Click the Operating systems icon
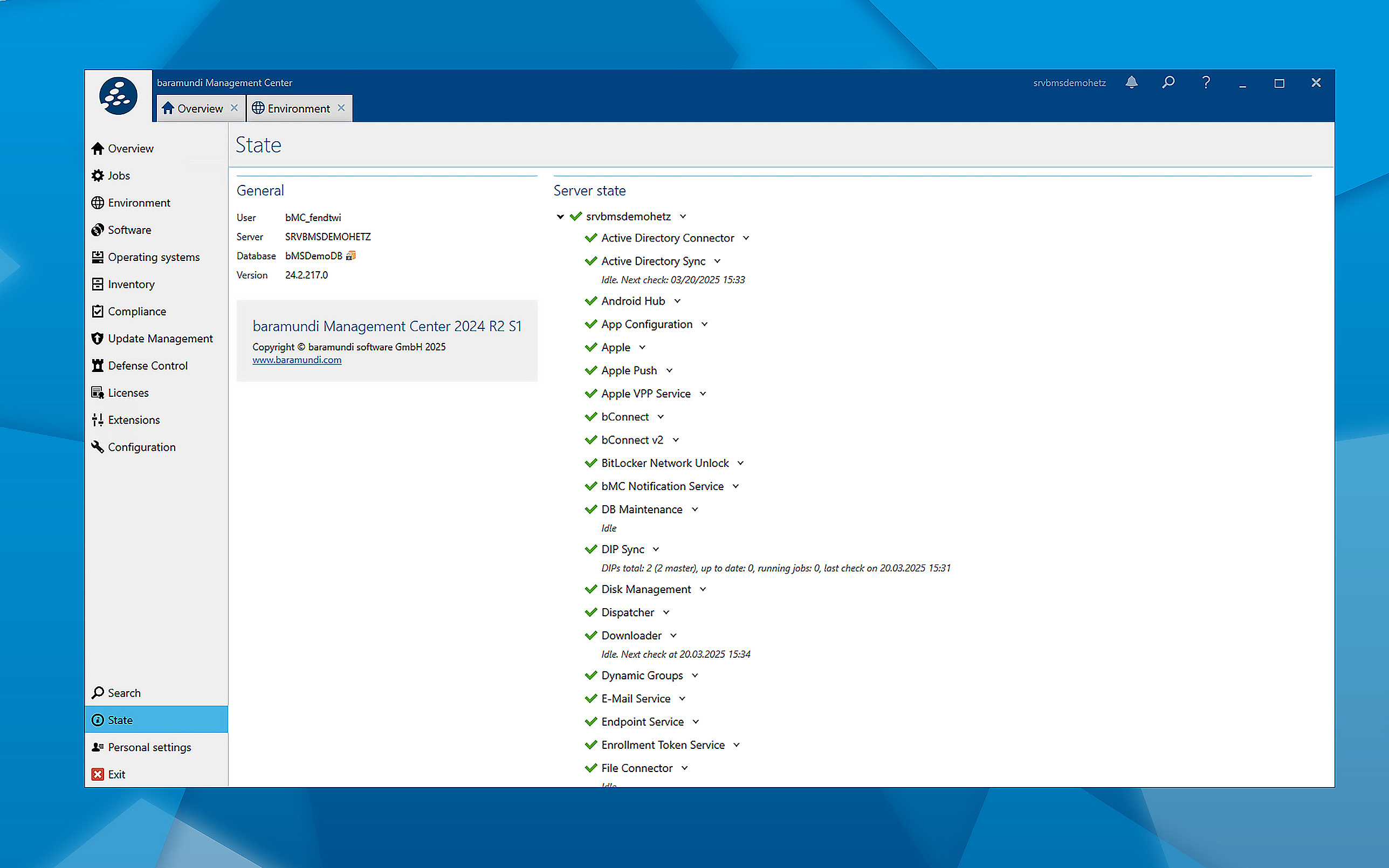The width and height of the screenshot is (1389, 868). tap(98, 257)
